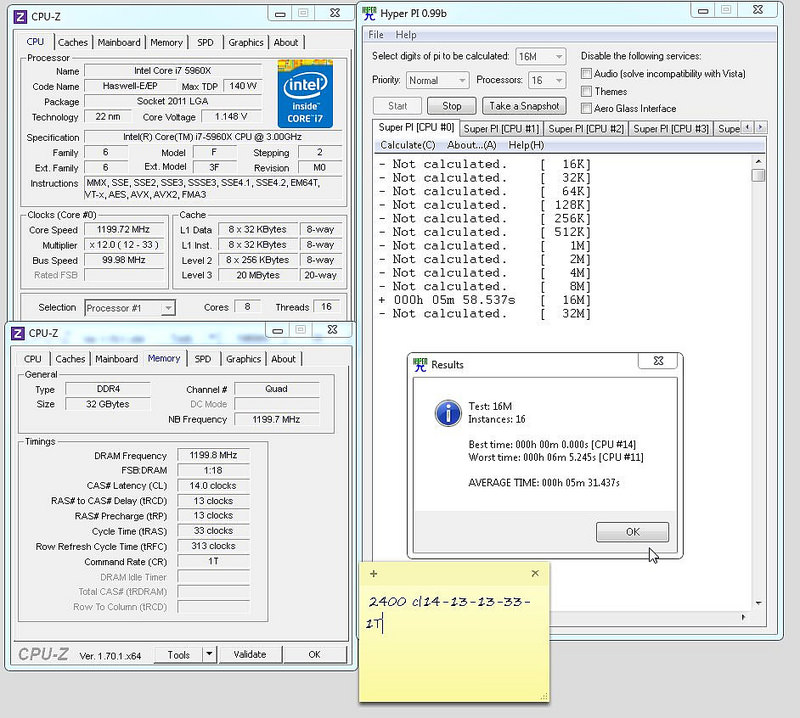
Task: Toggle Audio service disable checkbox
Action: click(x=586, y=74)
